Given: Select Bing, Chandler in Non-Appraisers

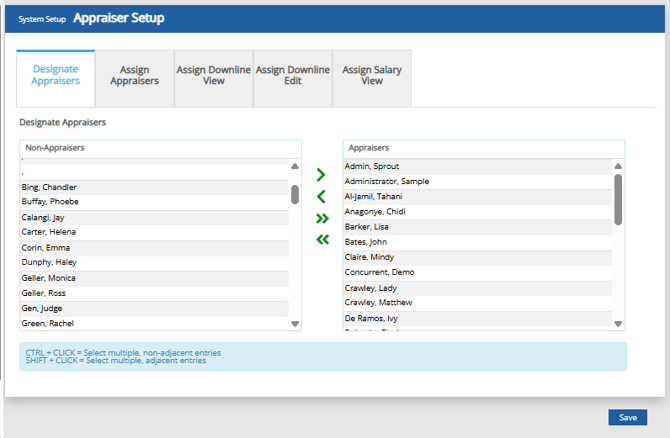Looking at the screenshot, I should click(50, 187).
